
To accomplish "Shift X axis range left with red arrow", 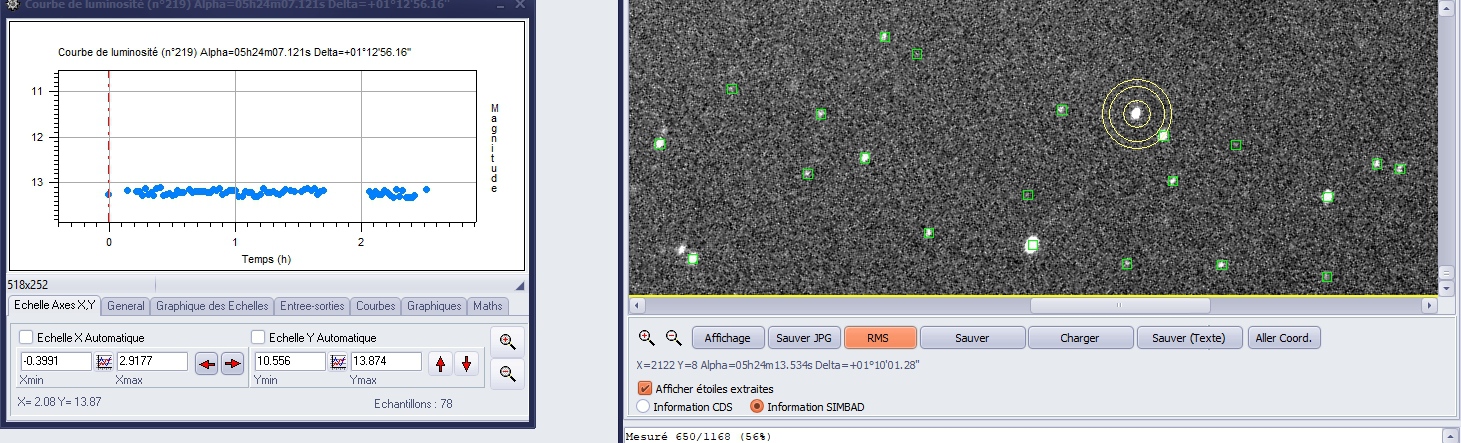I will click(207, 363).
